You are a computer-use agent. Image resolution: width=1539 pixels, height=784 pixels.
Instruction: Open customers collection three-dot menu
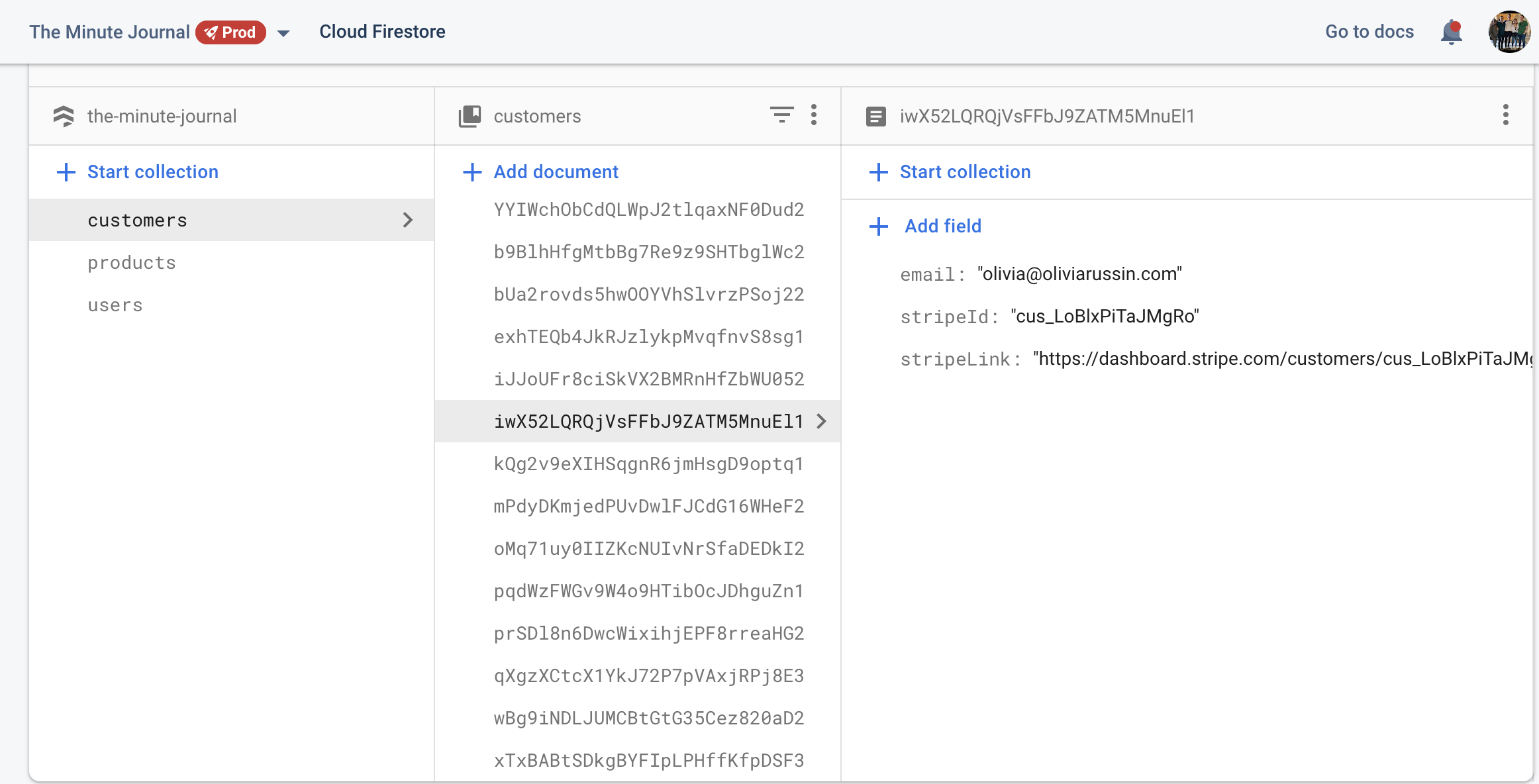coord(814,115)
